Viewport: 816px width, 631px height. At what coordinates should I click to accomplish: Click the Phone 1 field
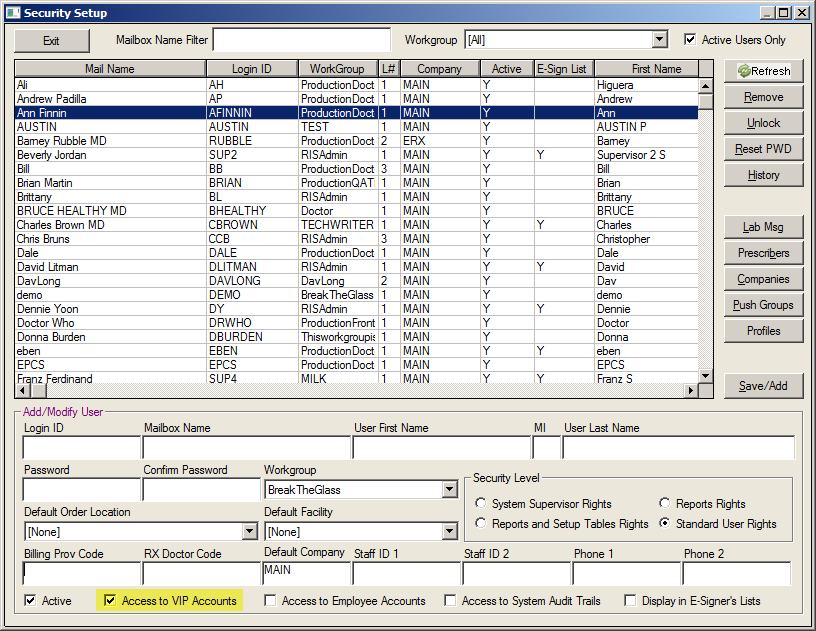[627, 573]
